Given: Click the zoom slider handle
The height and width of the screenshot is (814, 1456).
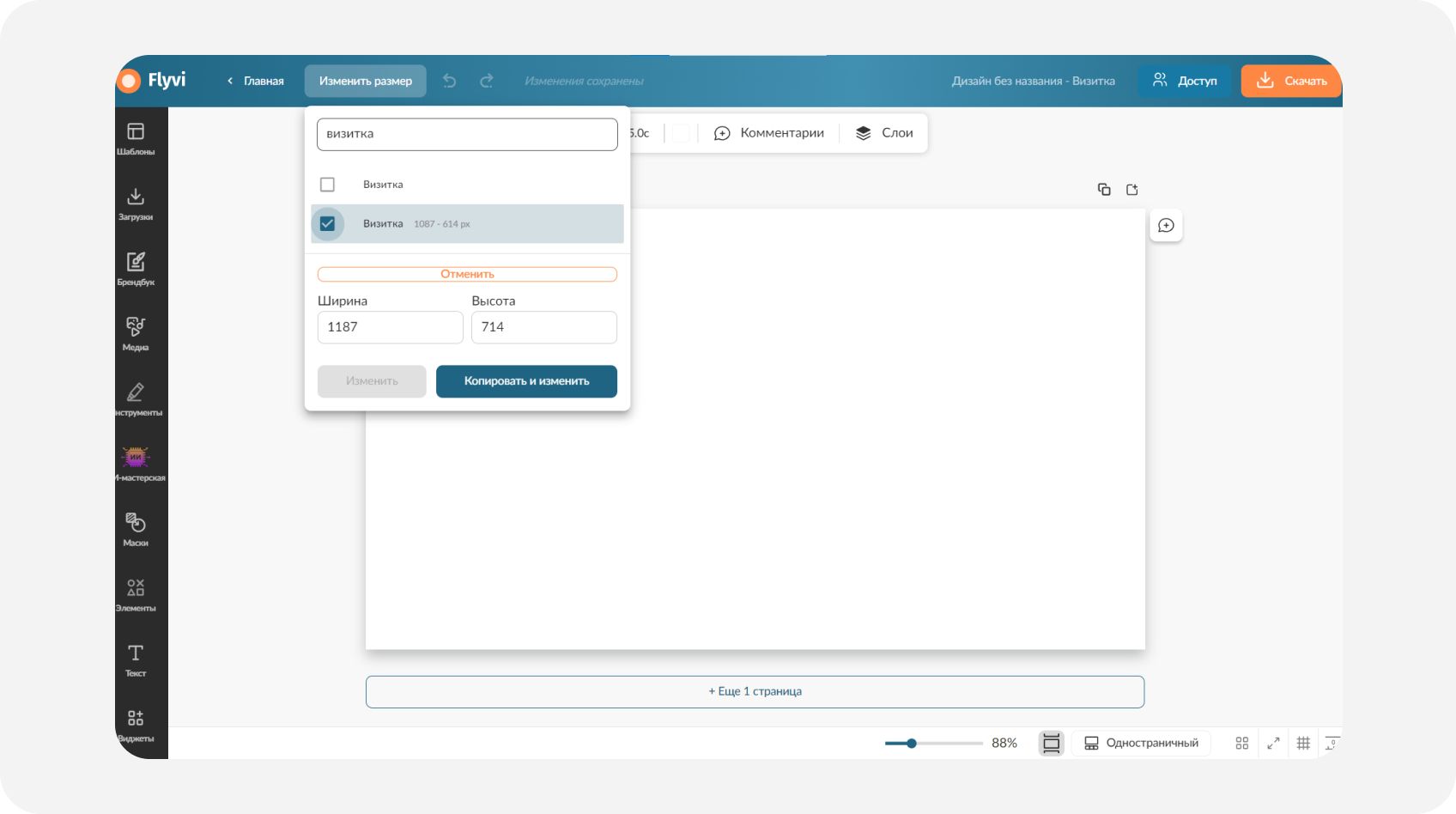Looking at the screenshot, I should coord(912,743).
